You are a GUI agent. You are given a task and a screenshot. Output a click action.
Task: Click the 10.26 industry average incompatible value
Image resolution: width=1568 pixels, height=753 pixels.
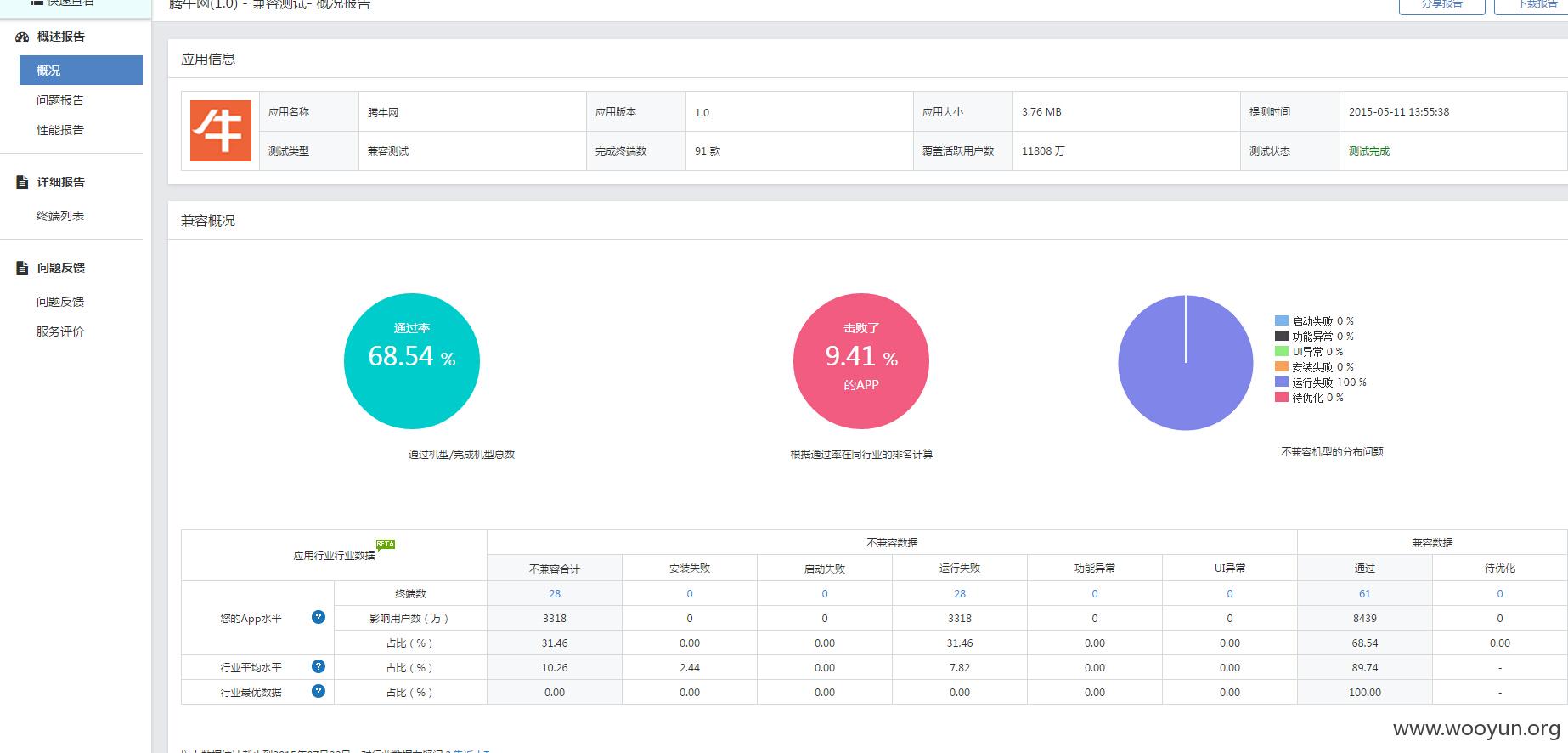tap(555, 668)
